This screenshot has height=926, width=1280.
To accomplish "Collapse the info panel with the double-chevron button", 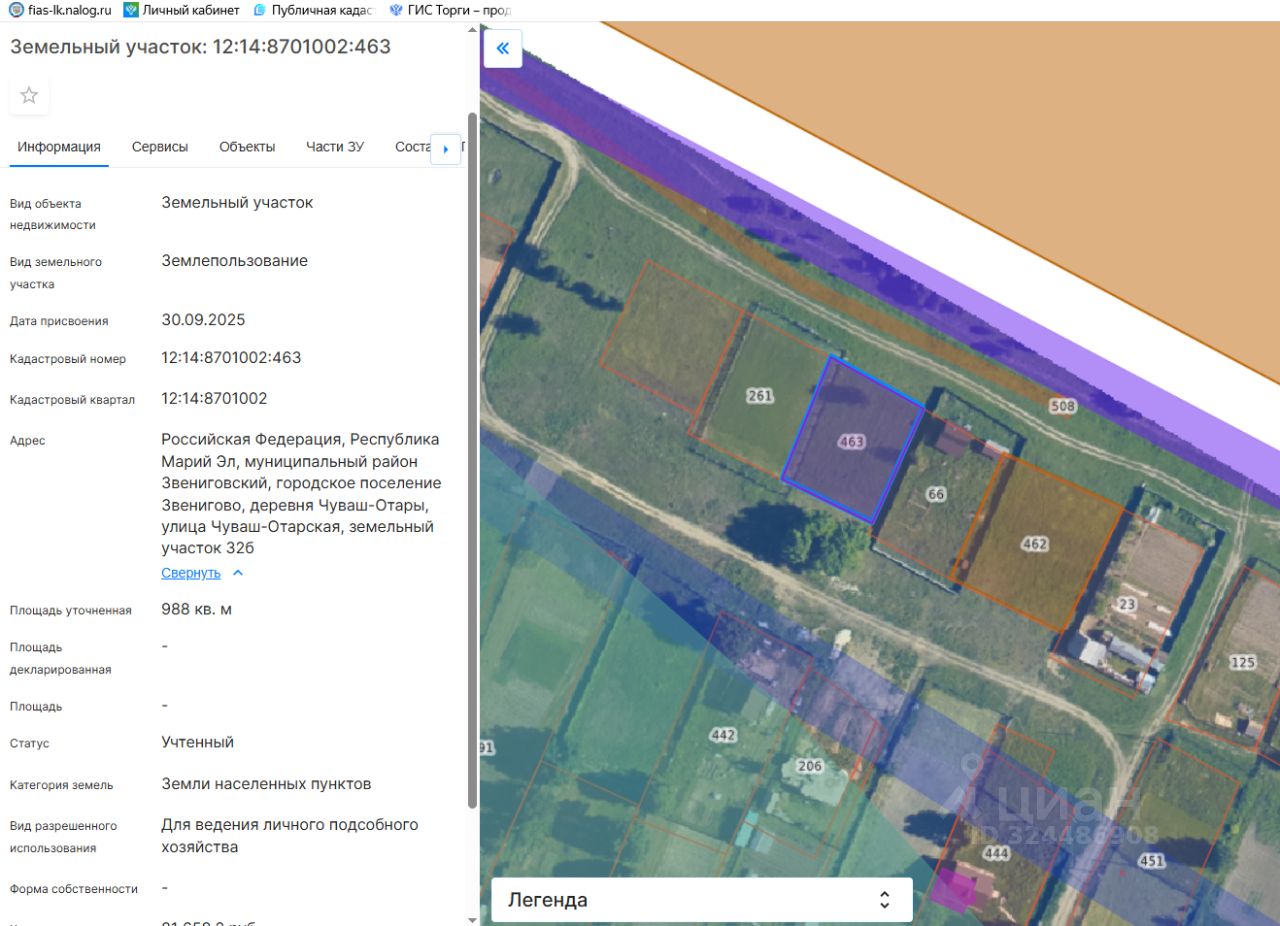I will coord(503,48).
